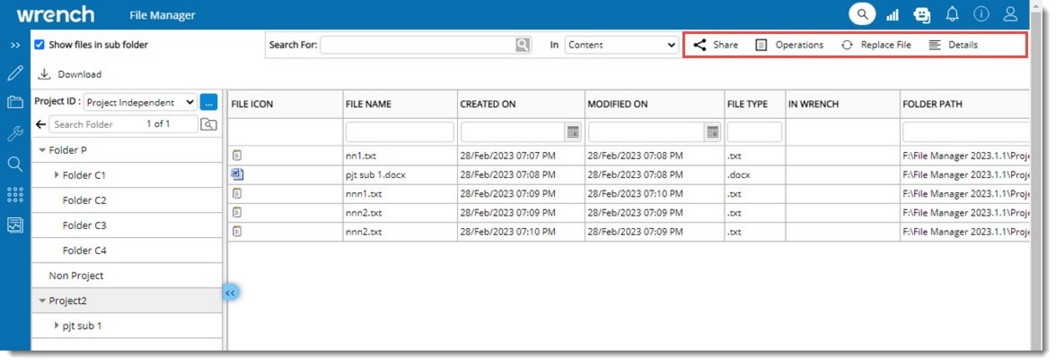Screen dimensions: 1056x364
Task: Click the file icon for nnn1.txt
Action: [237, 193]
